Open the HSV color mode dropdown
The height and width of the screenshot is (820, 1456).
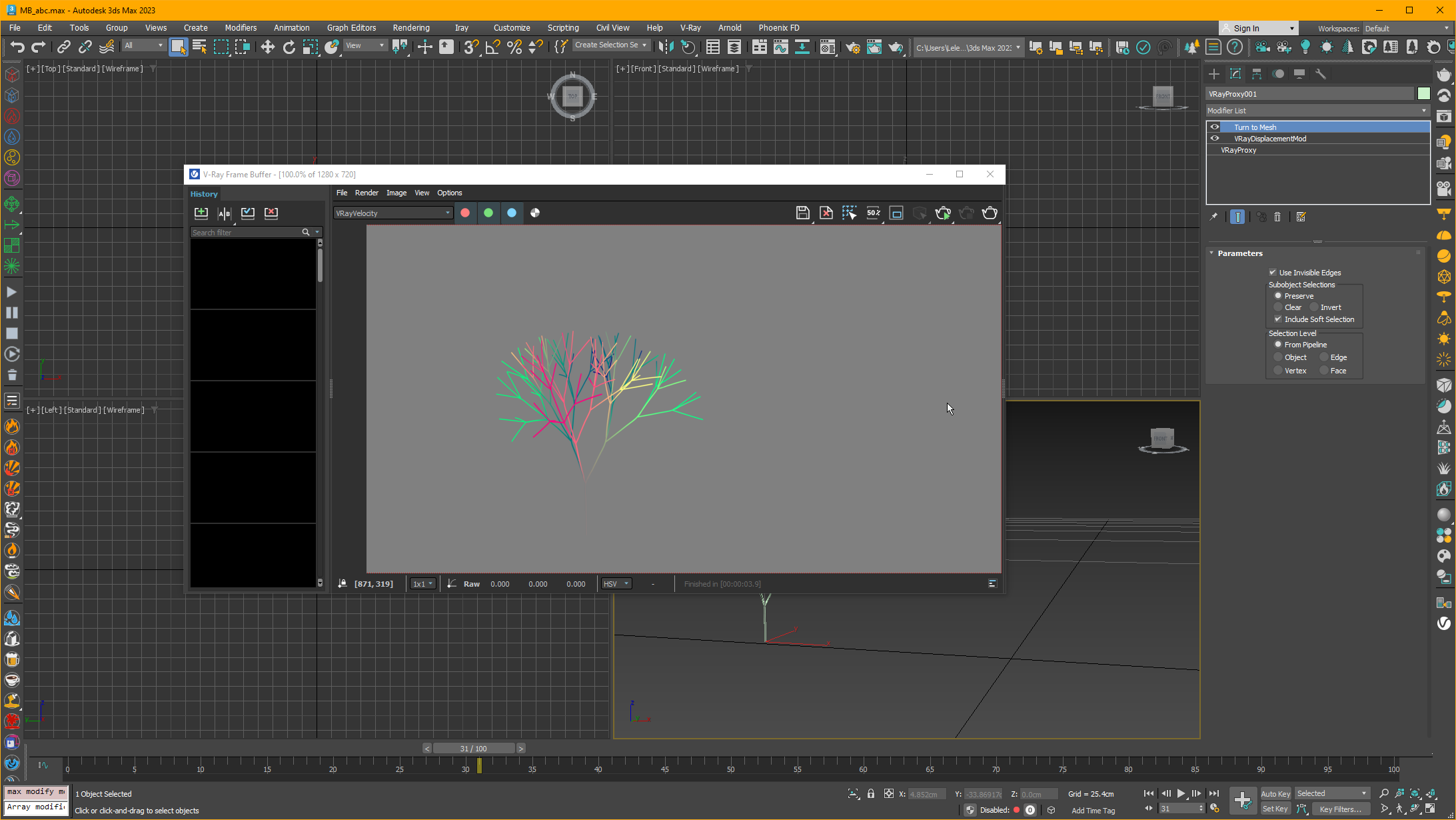click(x=616, y=583)
